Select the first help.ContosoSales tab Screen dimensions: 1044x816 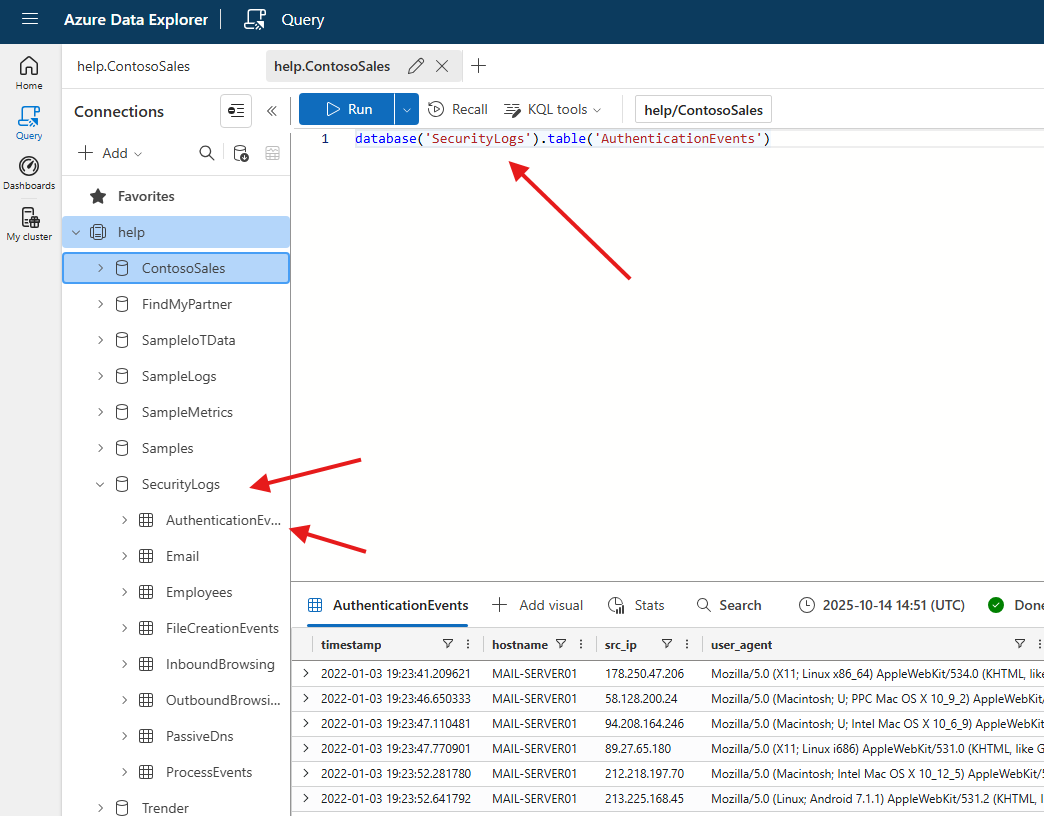click(133, 66)
